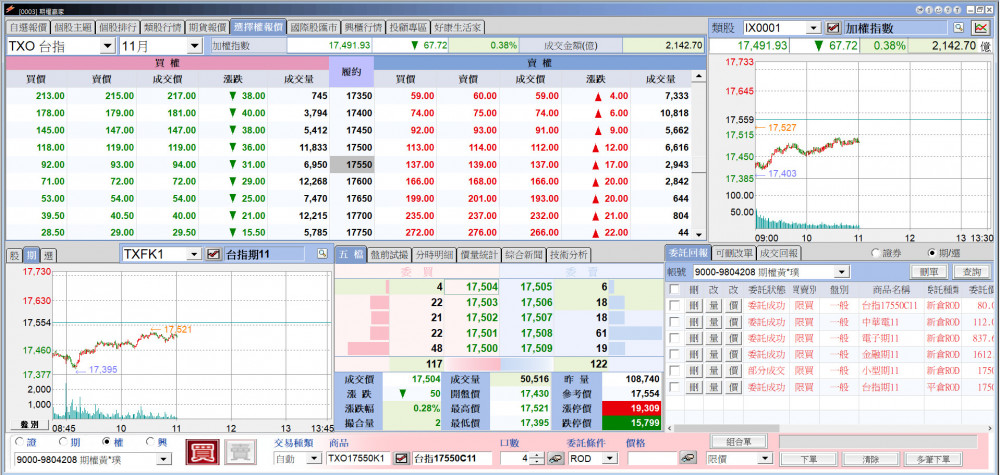This screenshot has height=475, width=1000.
Task: Select the 期 radio button in the bottom order bar
Action: click(62, 442)
